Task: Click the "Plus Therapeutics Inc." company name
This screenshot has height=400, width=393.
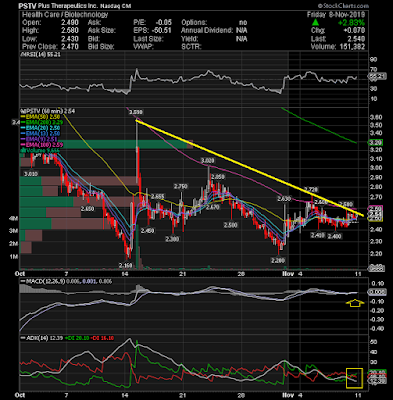Action: 68,6
